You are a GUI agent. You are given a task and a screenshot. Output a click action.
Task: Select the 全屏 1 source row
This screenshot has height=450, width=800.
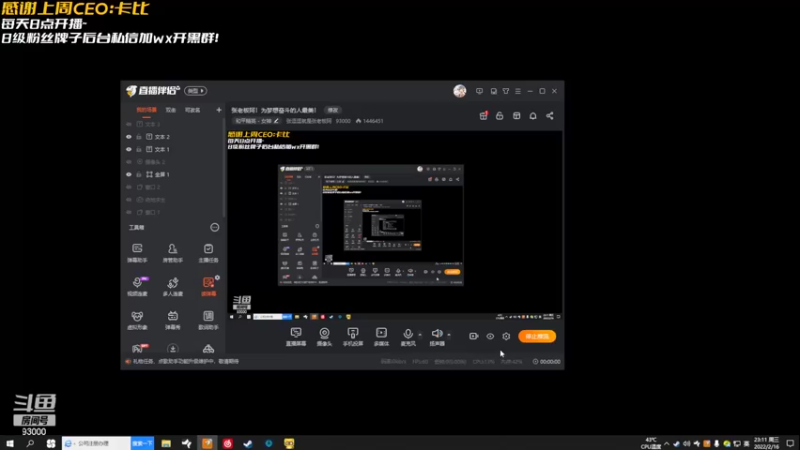(172, 174)
